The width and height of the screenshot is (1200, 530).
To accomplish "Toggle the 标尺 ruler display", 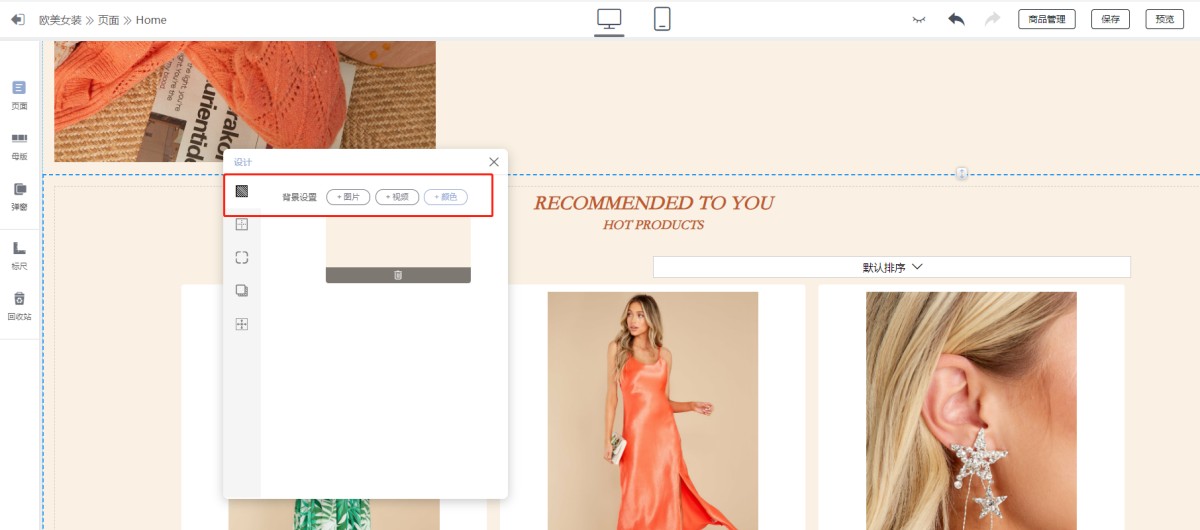I will point(19,254).
